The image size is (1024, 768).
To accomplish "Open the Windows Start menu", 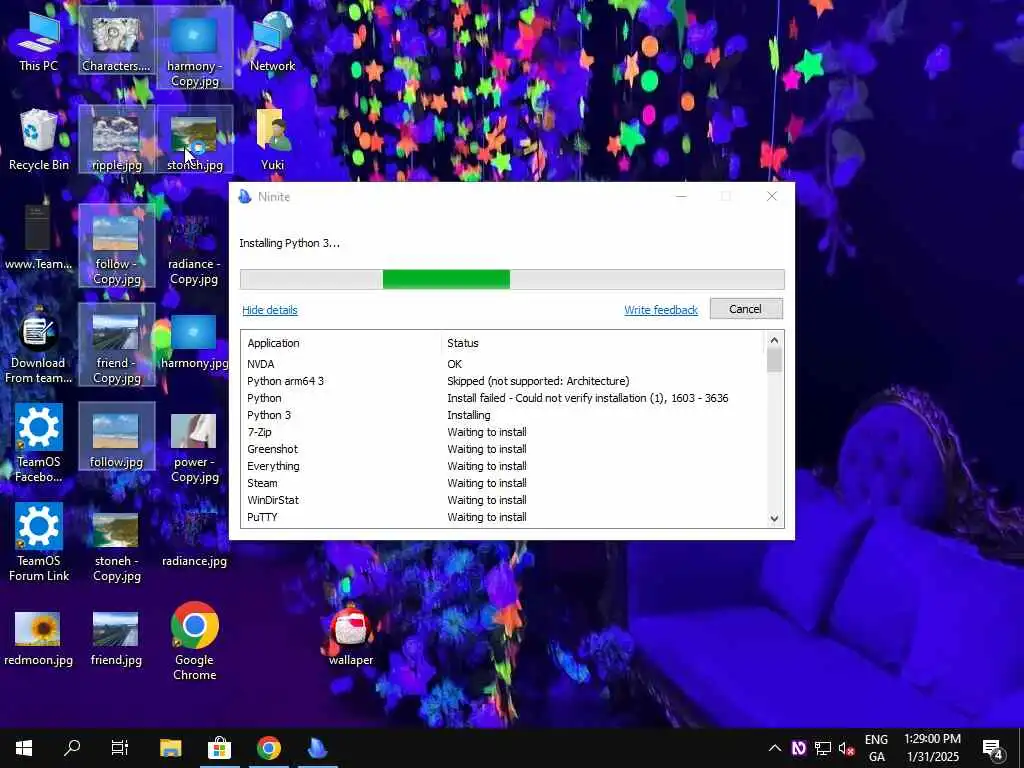I will 24,748.
